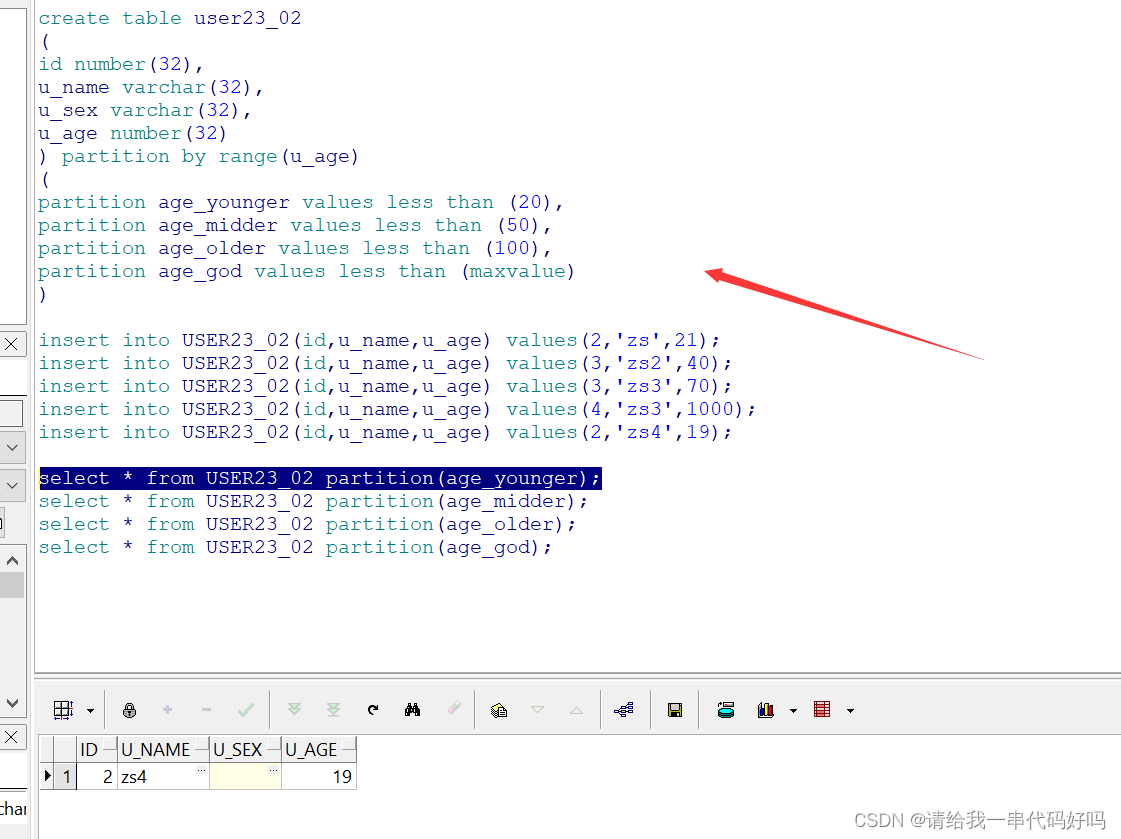Close the lower left panel with X
The height and width of the screenshot is (839, 1121).
(11, 737)
